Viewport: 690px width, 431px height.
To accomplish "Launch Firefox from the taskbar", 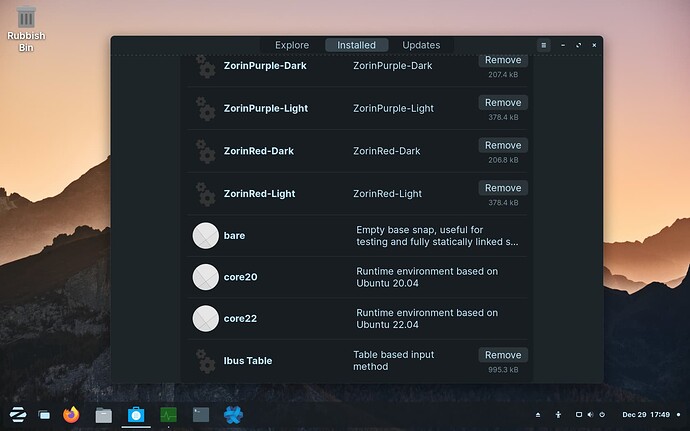I will [71, 414].
